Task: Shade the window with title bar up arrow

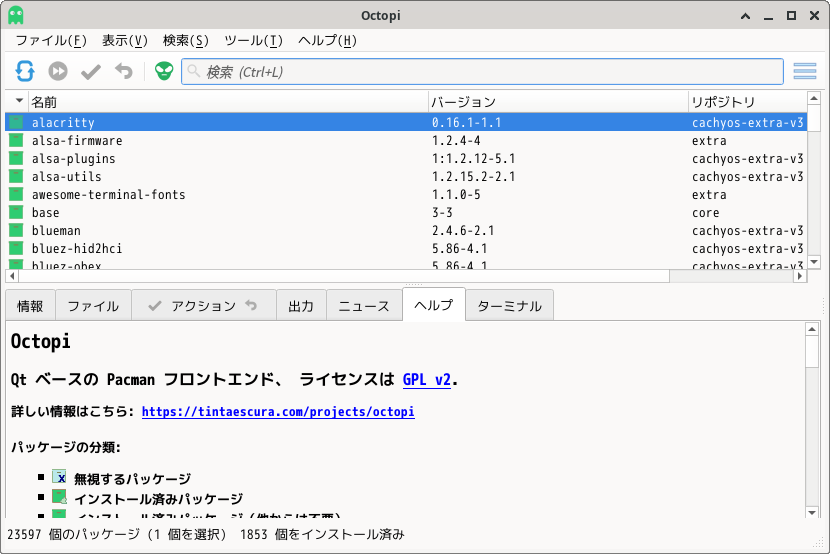Action: tap(745, 15)
